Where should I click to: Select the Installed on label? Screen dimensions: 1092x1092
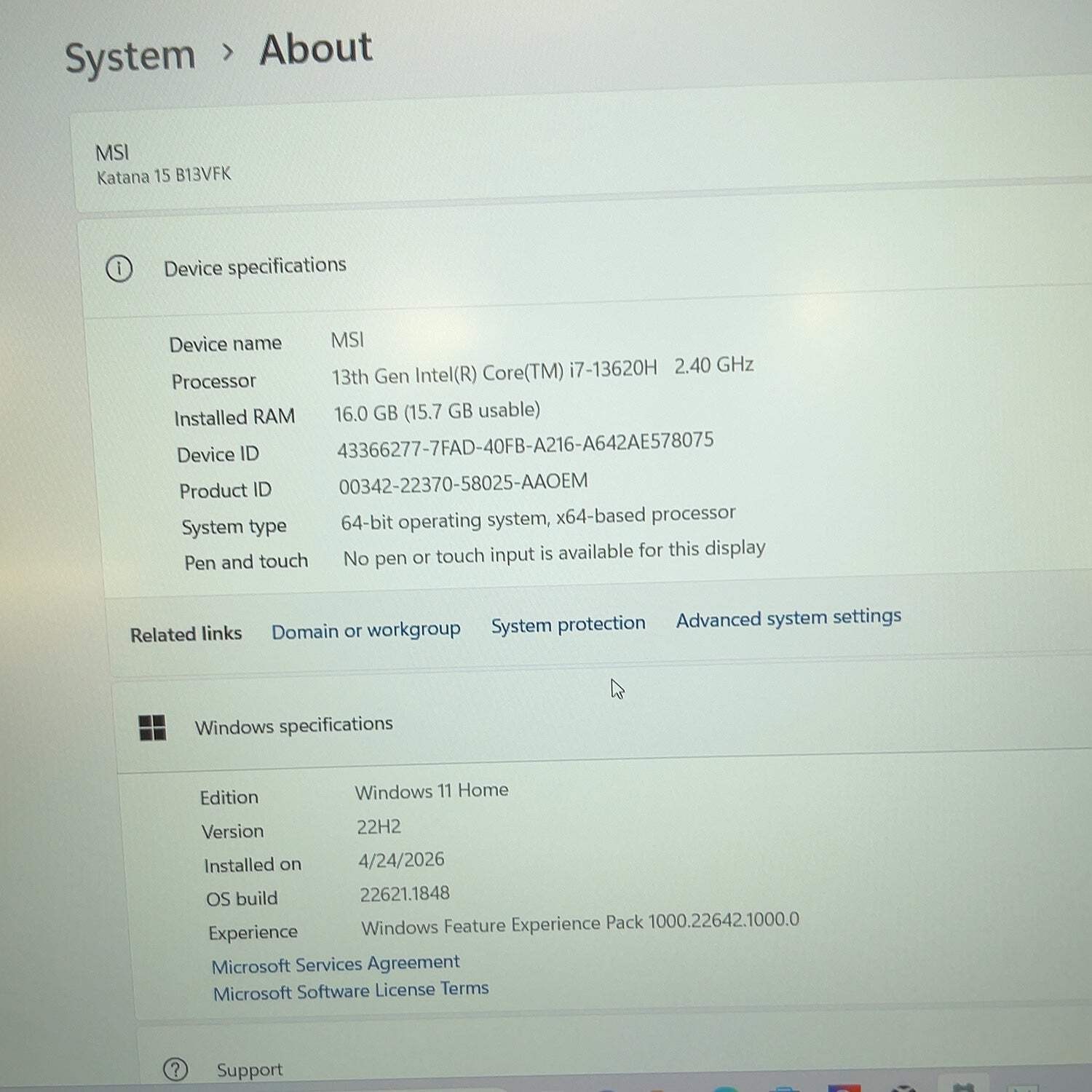coord(253,865)
